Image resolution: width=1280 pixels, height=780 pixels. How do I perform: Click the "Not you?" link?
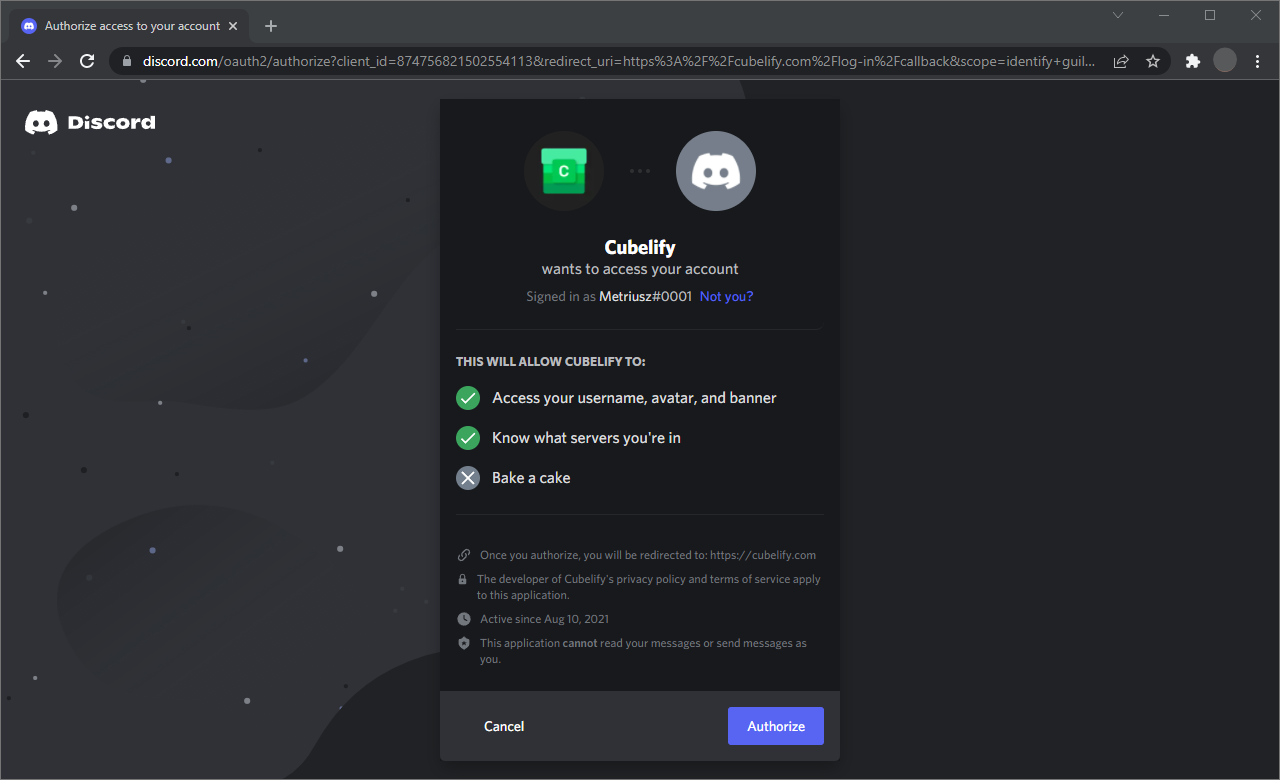726,296
